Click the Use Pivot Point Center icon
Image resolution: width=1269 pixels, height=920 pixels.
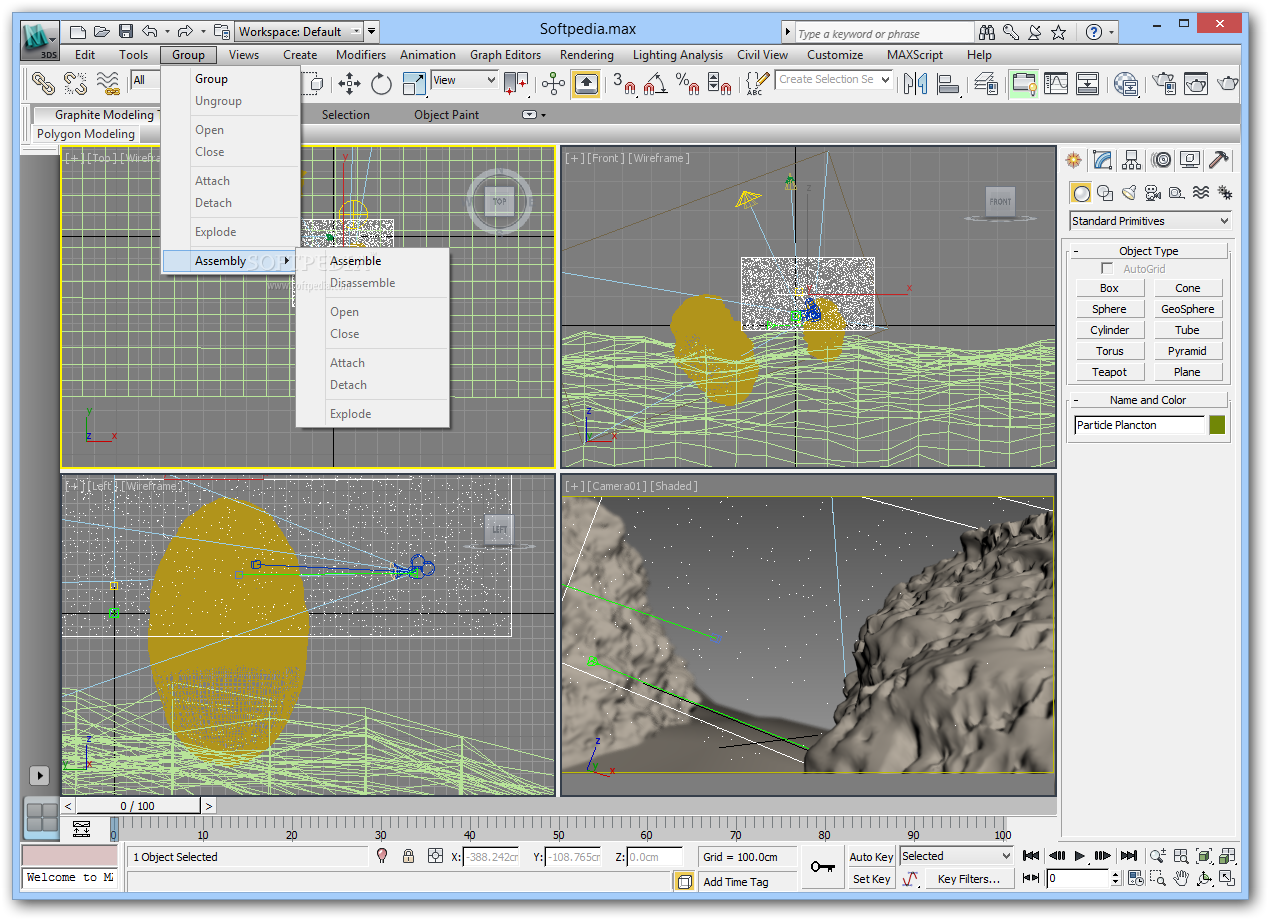(516, 83)
